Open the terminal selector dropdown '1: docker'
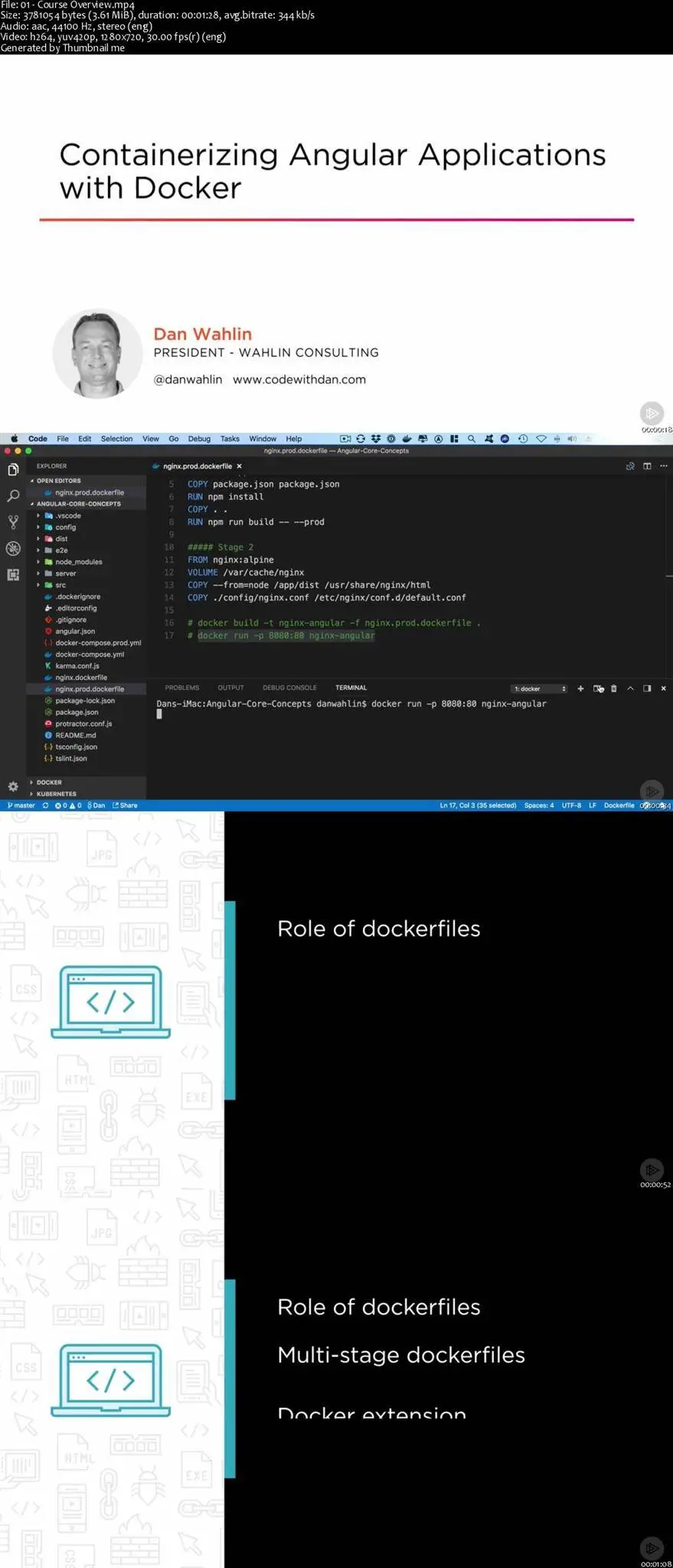This screenshot has height=1568, width=673. (x=540, y=689)
